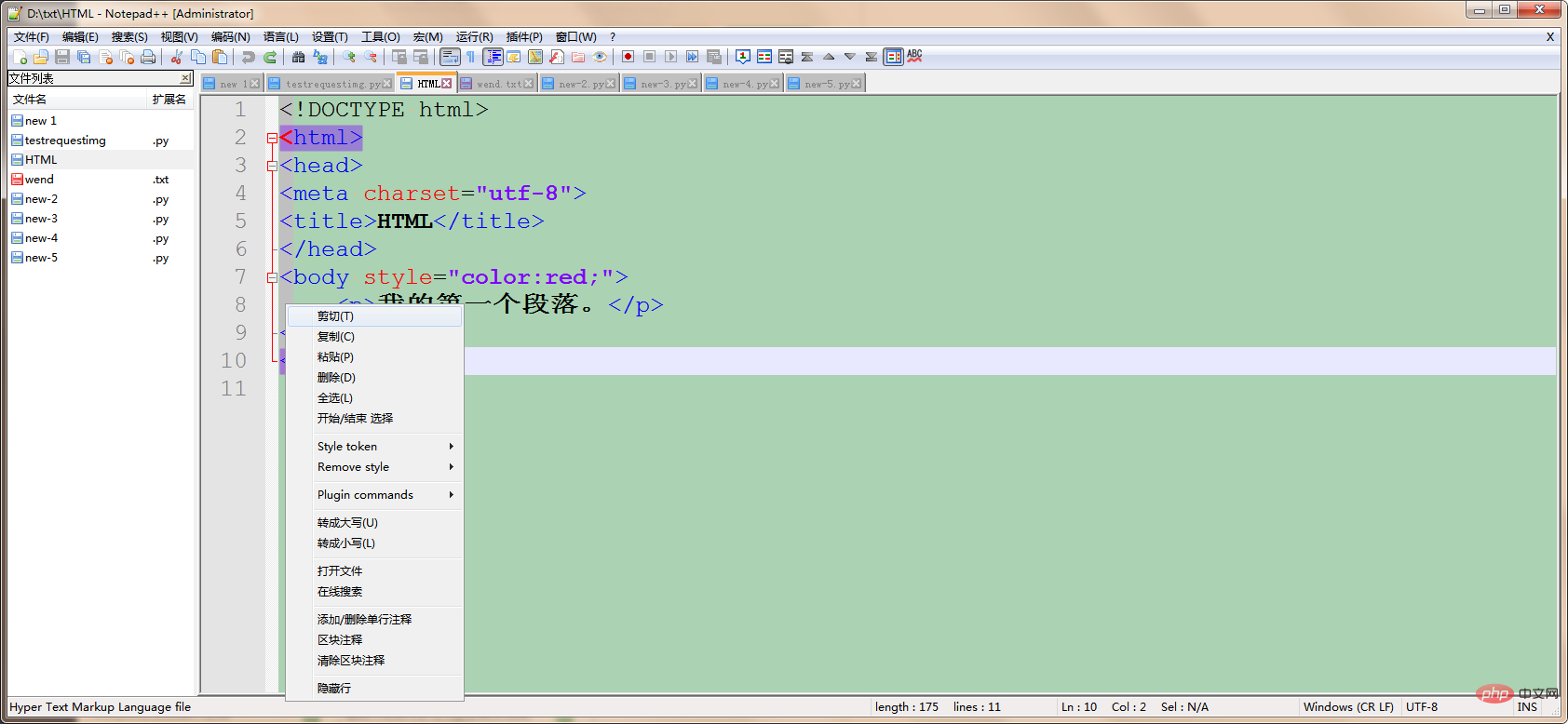Toggle synchronized vertical scrolling
This screenshot has width=1568, height=724.
pos(399,57)
